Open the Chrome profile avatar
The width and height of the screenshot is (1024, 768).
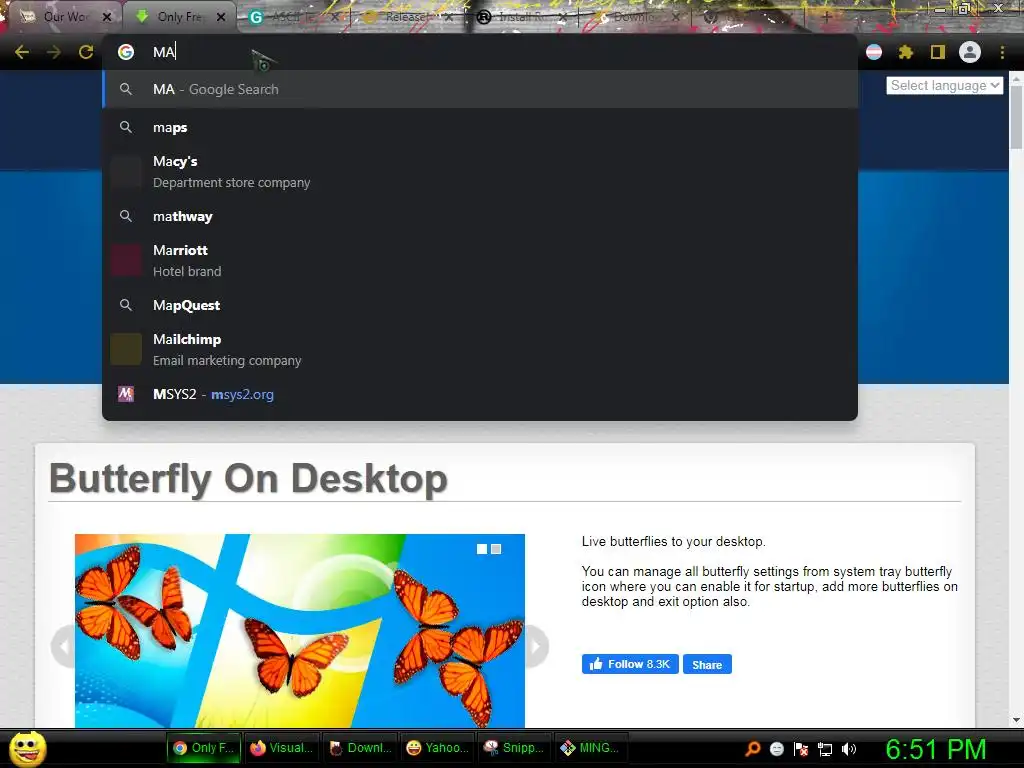click(x=970, y=52)
